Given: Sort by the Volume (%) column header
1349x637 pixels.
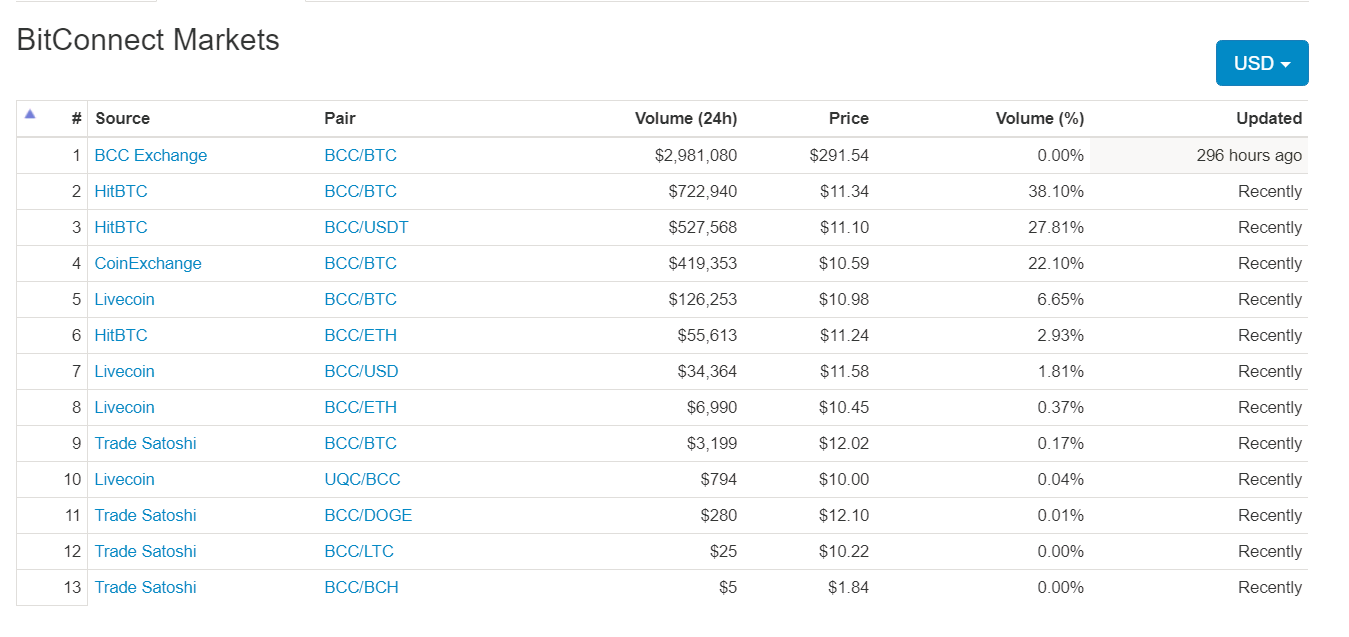Looking at the screenshot, I should 1040,118.
